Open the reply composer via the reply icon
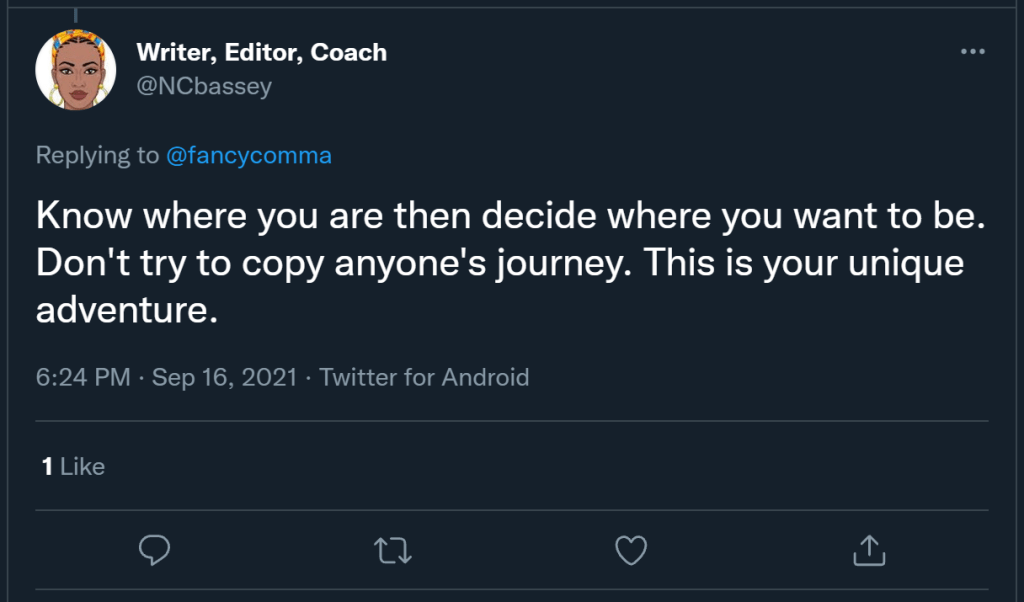 [x=155, y=549]
